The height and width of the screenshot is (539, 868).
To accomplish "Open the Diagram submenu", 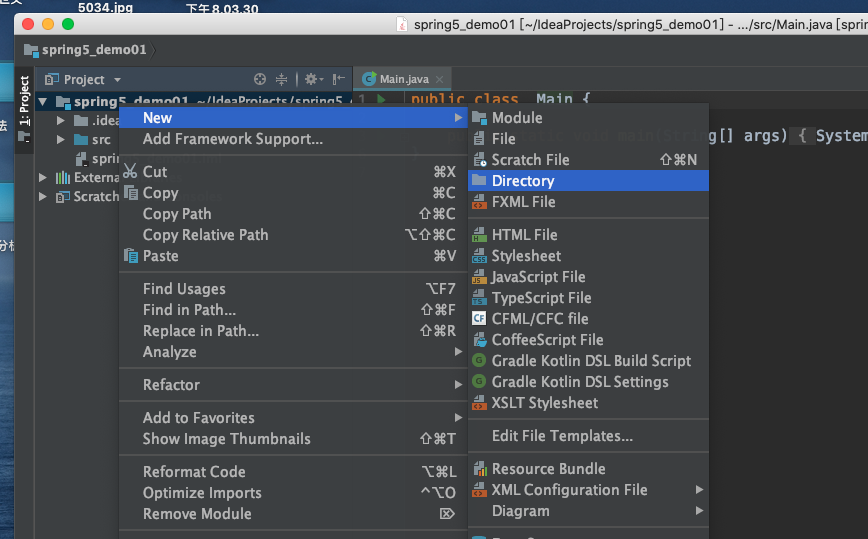I will point(588,511).
